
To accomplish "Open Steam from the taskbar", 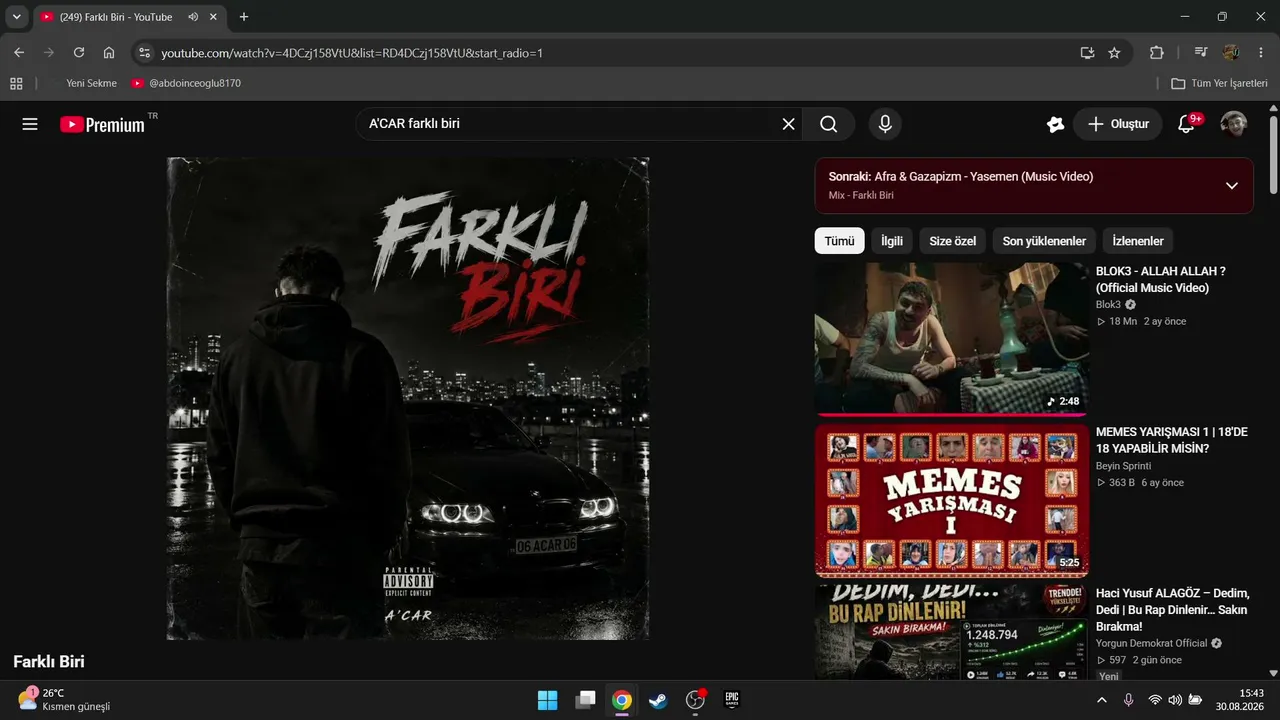I will [x=658, y=700].
